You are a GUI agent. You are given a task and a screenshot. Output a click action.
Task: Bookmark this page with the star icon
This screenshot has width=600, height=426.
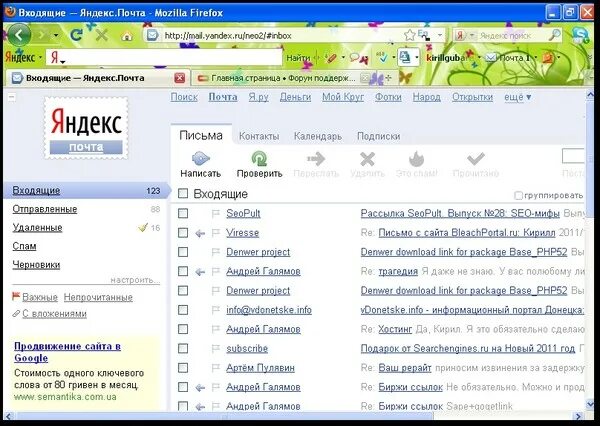(409, 36)
